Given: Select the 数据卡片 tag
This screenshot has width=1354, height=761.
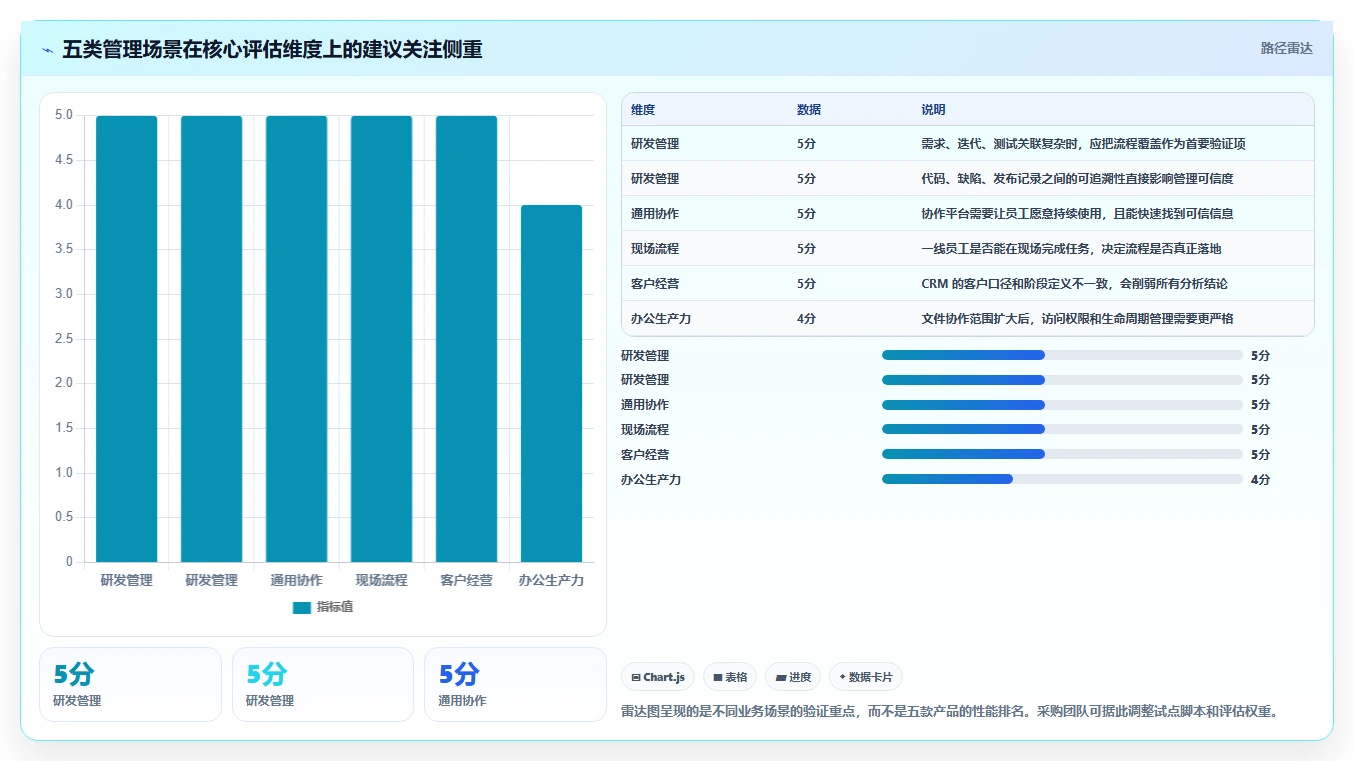Looking at the screenshot, I should [x=866, y=677].
